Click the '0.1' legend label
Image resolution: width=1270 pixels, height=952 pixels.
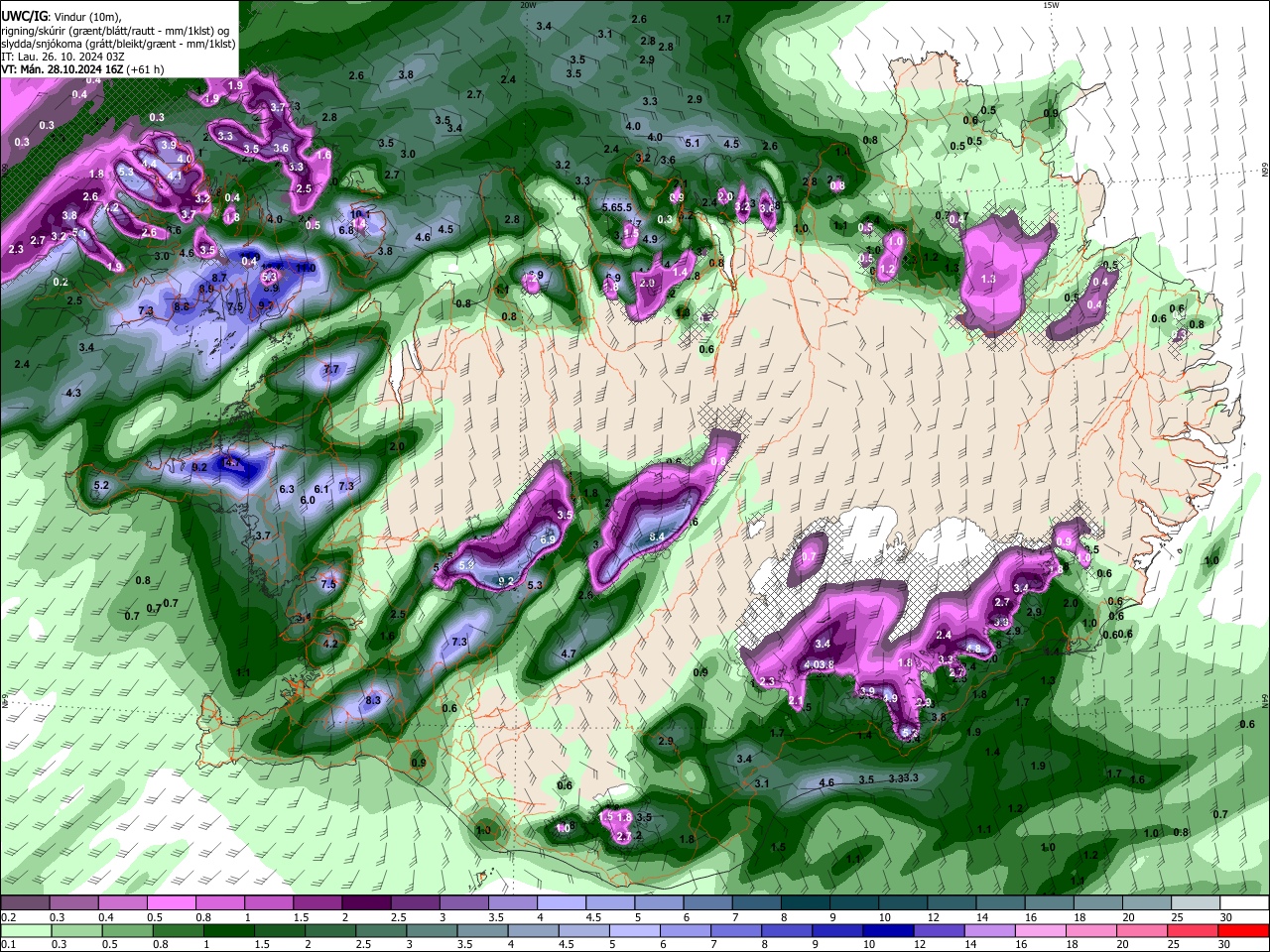[x=8, y=945]
